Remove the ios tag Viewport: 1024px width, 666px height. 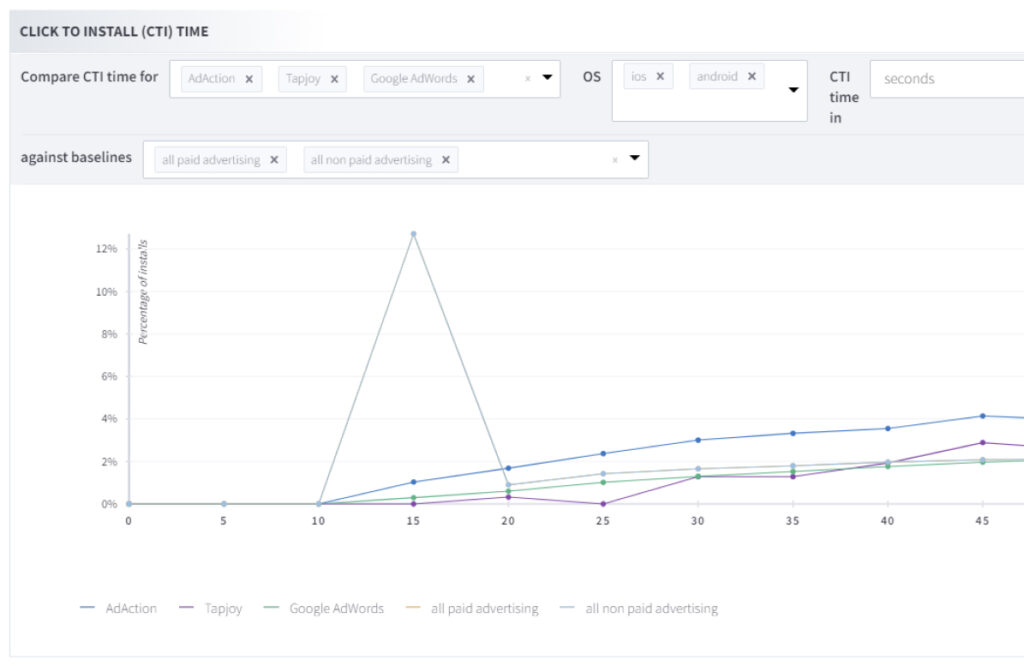tap(660, 76)
